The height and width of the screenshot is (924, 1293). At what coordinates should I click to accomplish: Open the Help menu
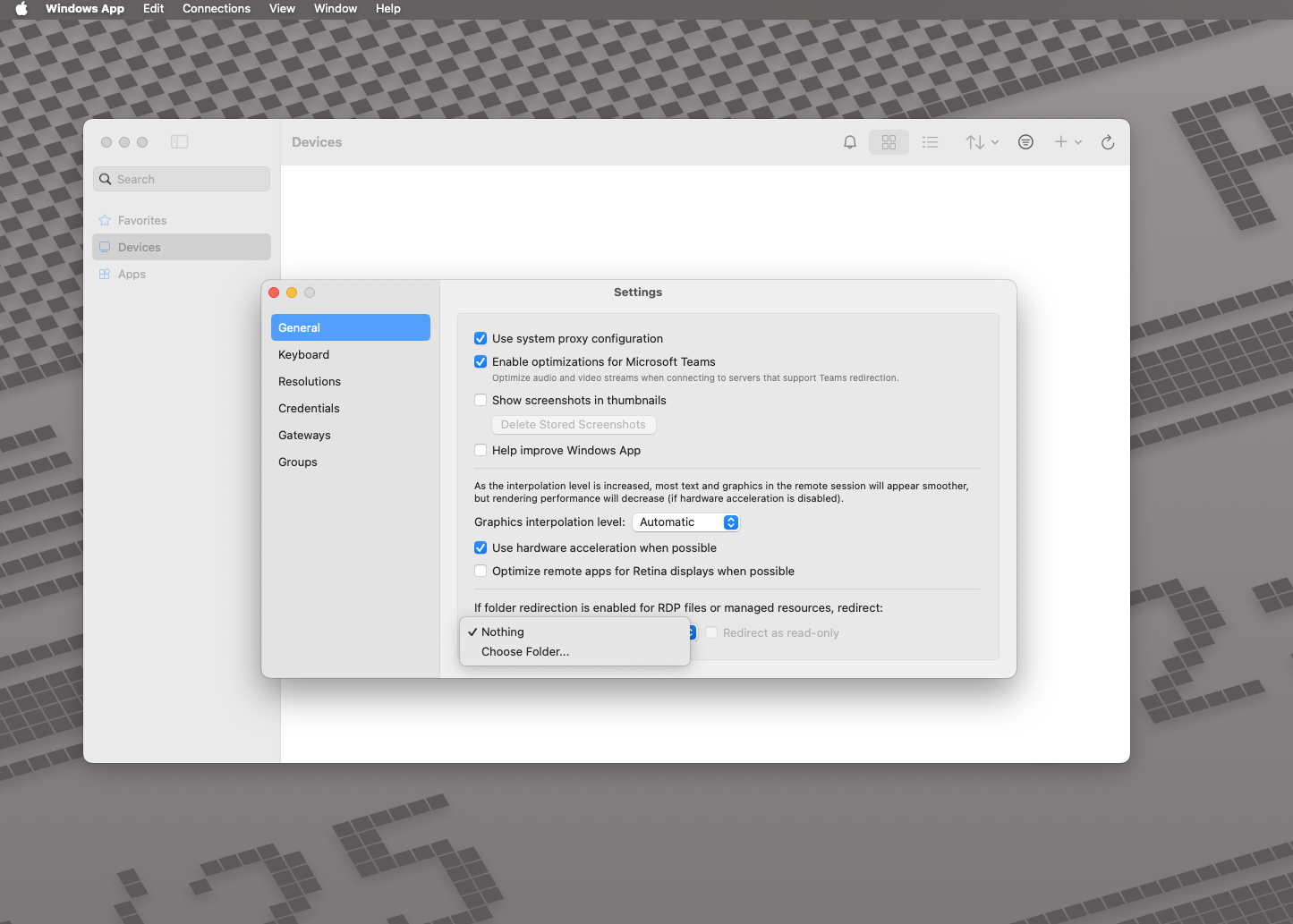(x=388, y=9)
